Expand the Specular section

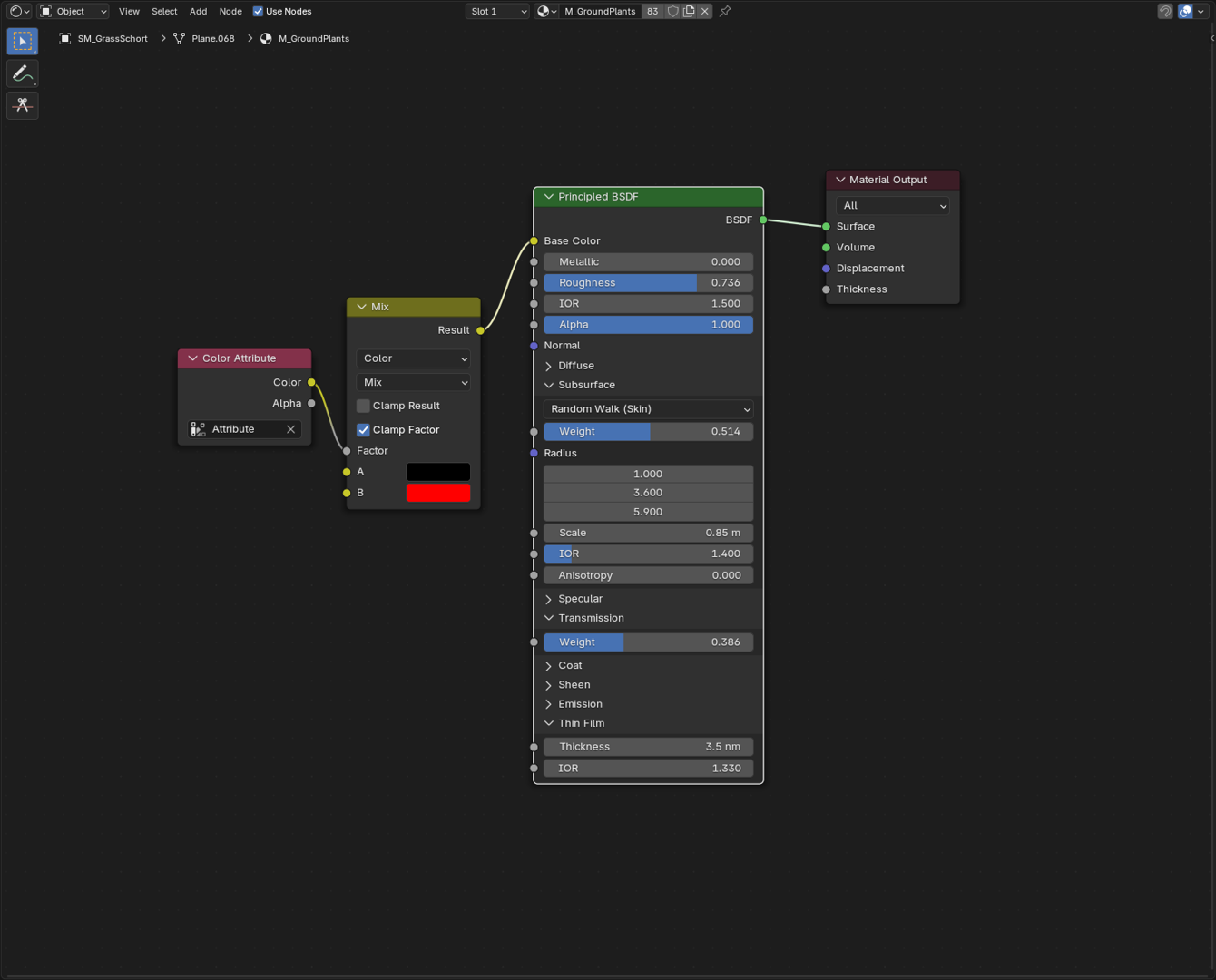(580, 599)
